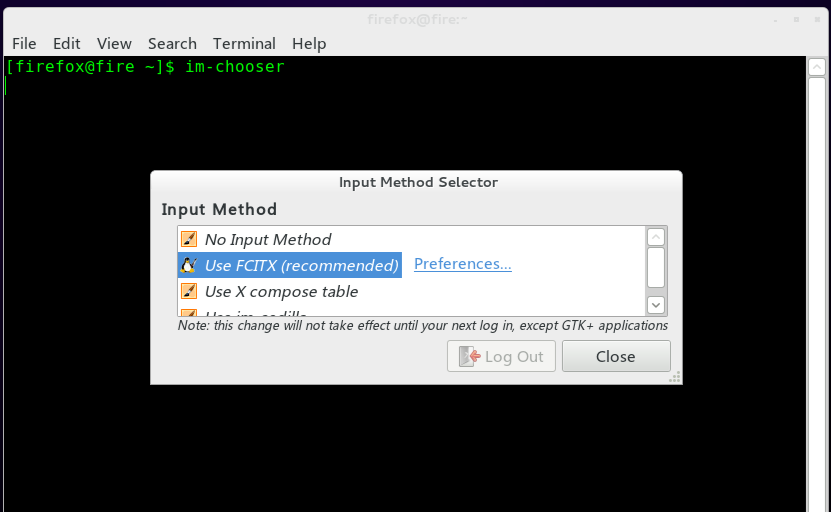This screenshot has height=512, width=831.
Task: Open the File menu
Action: click(x=24, y=43)
